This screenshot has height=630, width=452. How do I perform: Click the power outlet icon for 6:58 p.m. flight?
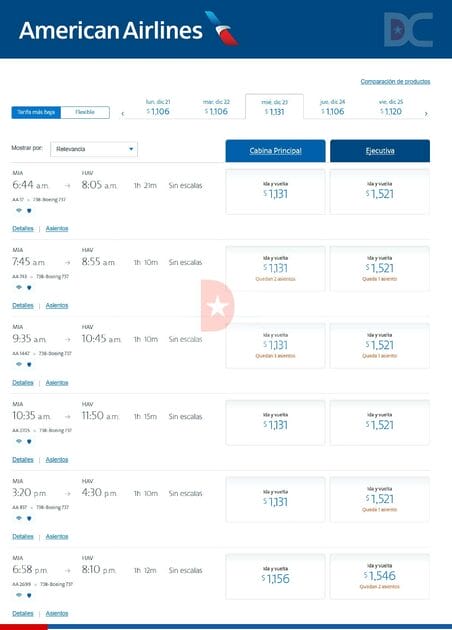tap(29, 595)
